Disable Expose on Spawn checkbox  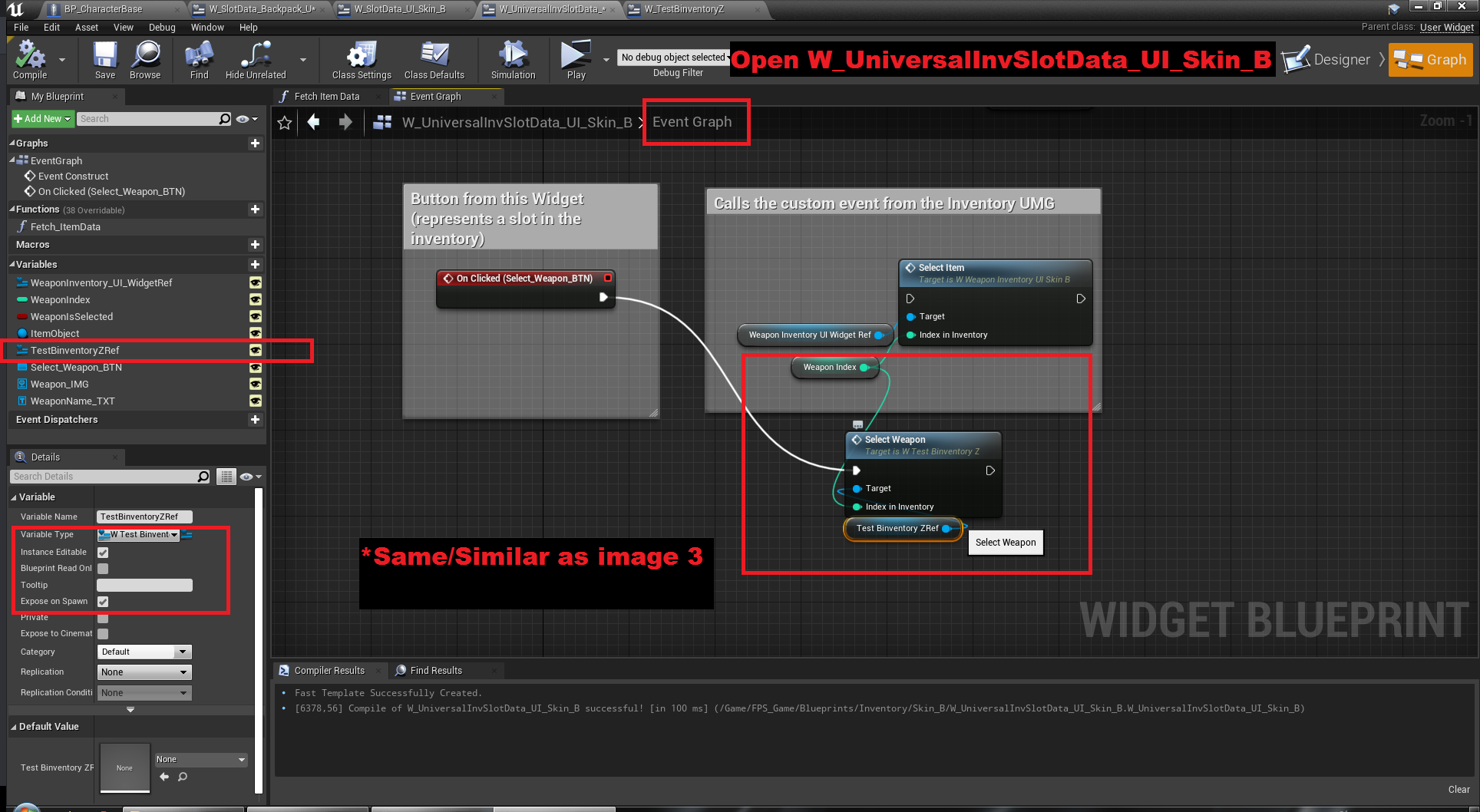tap(103, 602)
